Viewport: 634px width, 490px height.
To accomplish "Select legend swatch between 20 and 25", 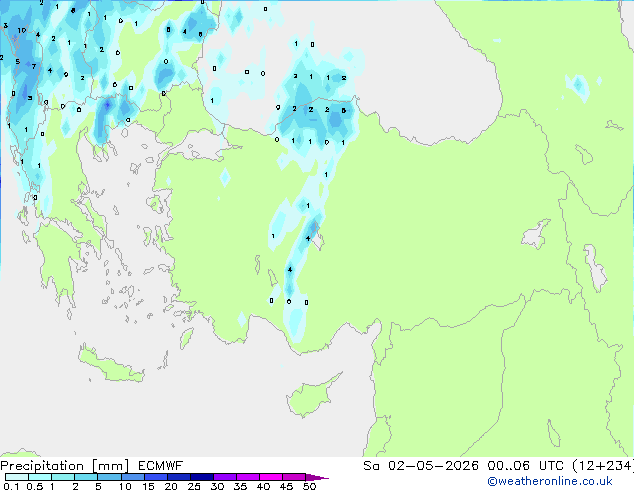I will pyautogui.click(x=179, y=477).
